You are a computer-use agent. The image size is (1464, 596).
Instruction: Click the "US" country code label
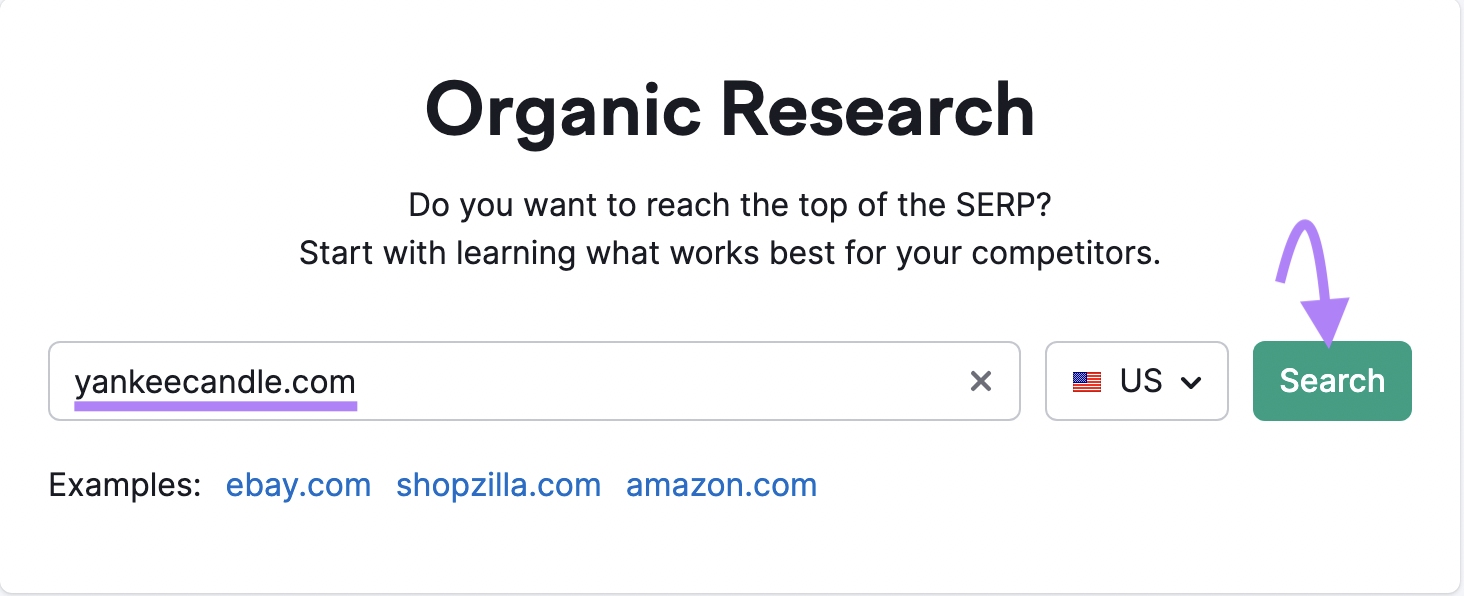(x=1141, y=381)
